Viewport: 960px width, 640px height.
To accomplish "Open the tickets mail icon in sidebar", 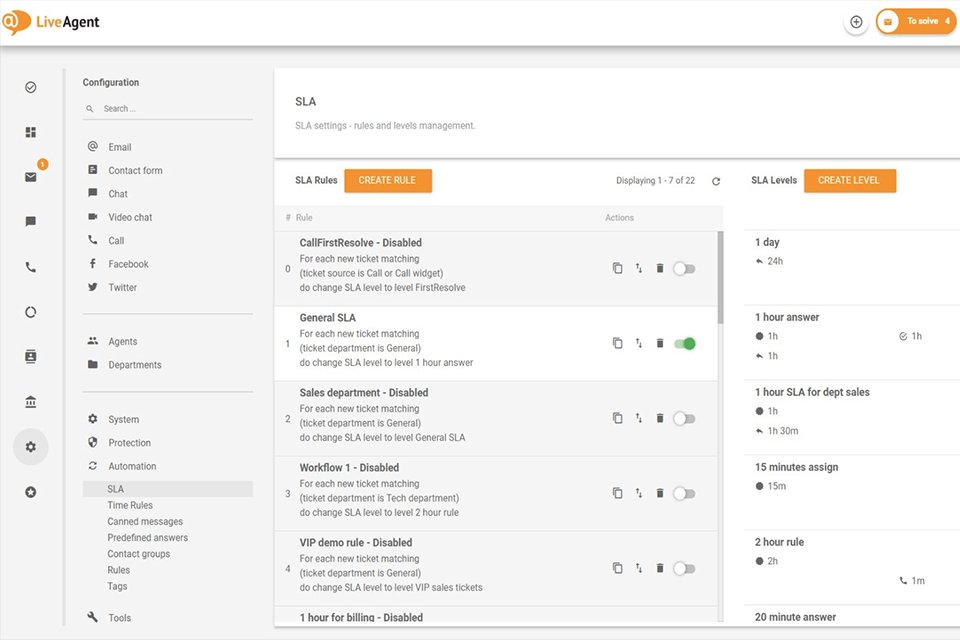I will pos(31,177).
